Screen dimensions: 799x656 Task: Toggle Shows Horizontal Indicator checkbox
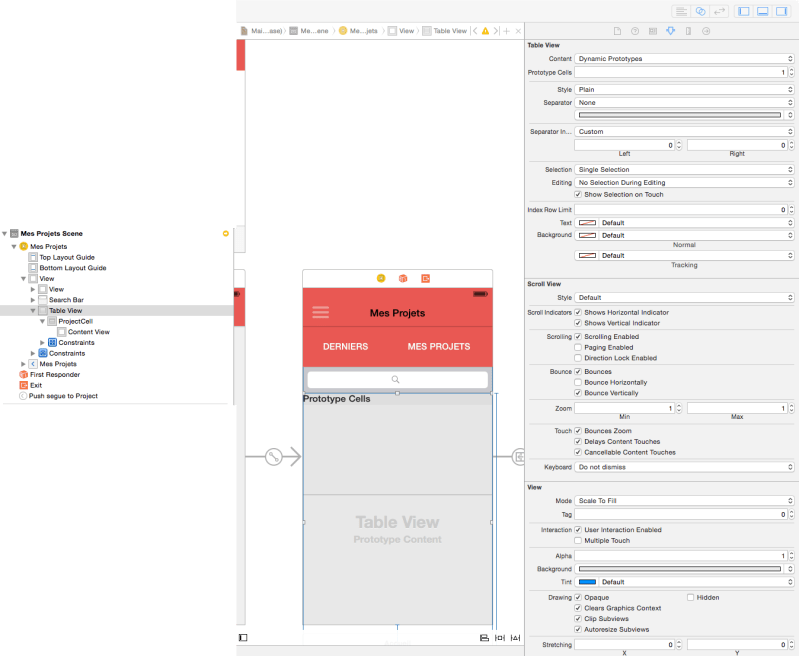pyautogui.click(x=578, y=312)
